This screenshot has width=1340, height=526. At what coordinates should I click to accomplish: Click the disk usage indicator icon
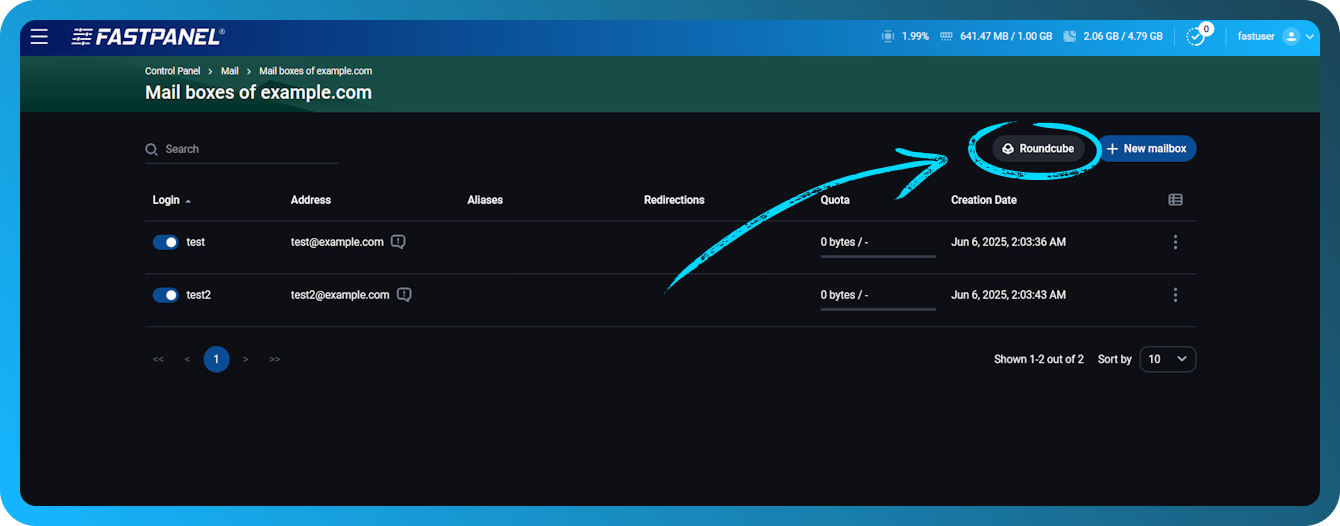click(1069, 36)
